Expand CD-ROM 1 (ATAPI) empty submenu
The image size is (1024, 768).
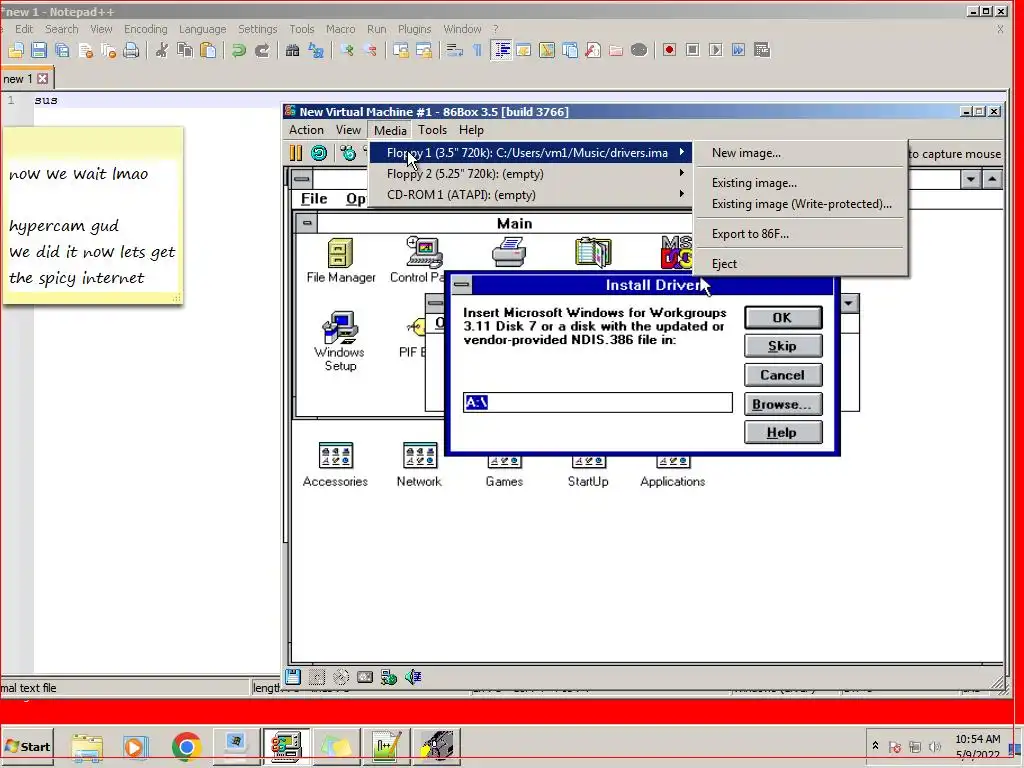(x=530, y=195)
